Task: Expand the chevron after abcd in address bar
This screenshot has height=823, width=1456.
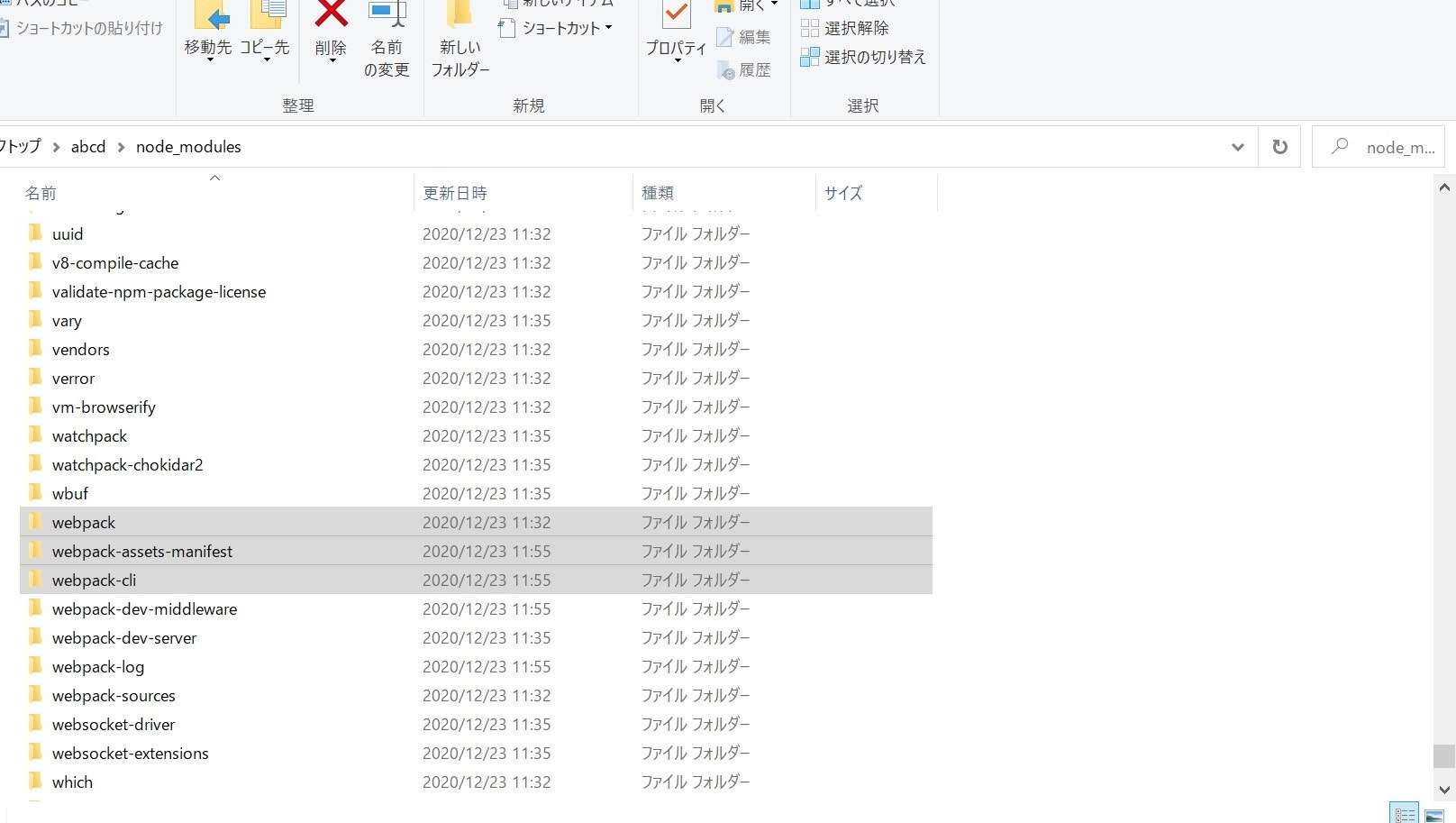Action: (121, 147)
